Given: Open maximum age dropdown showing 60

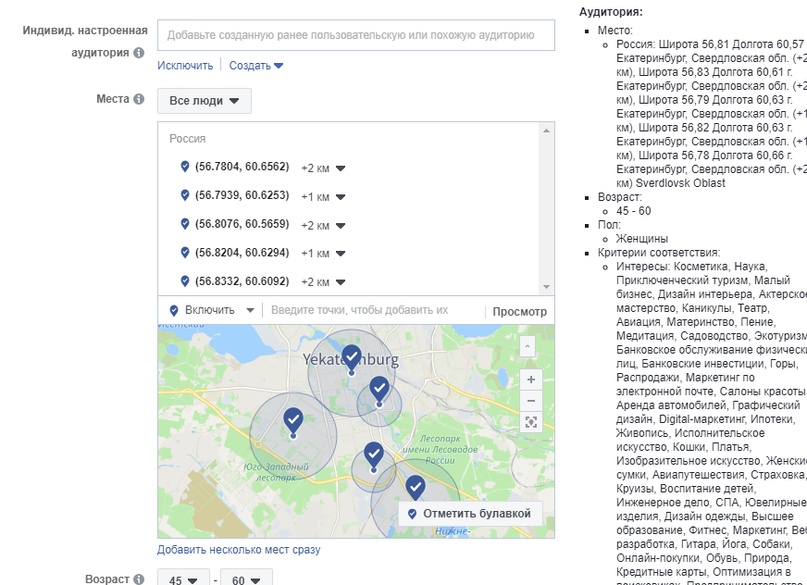Looking at the screenshot, I should pyautogui.click(x=246, y=579).
